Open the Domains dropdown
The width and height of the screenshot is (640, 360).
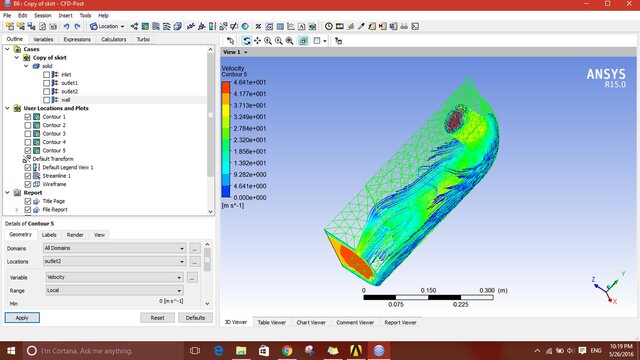[x=115, y=248]
